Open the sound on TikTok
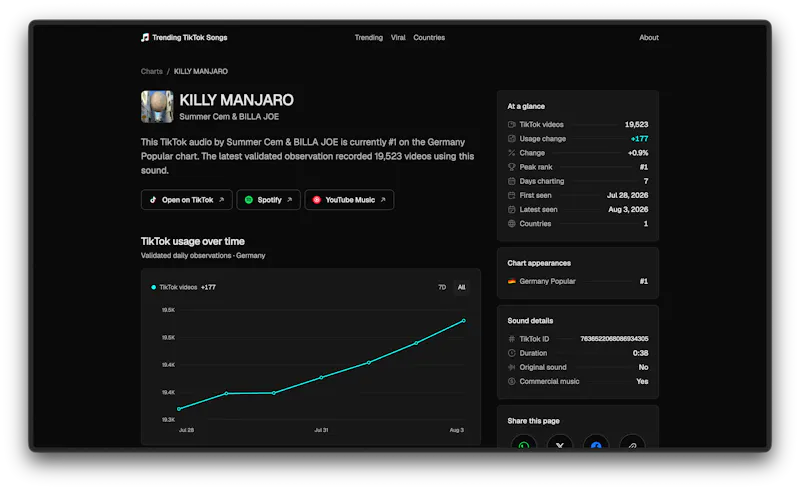This screenshot has height=490, width=800. tap(187, 200)
